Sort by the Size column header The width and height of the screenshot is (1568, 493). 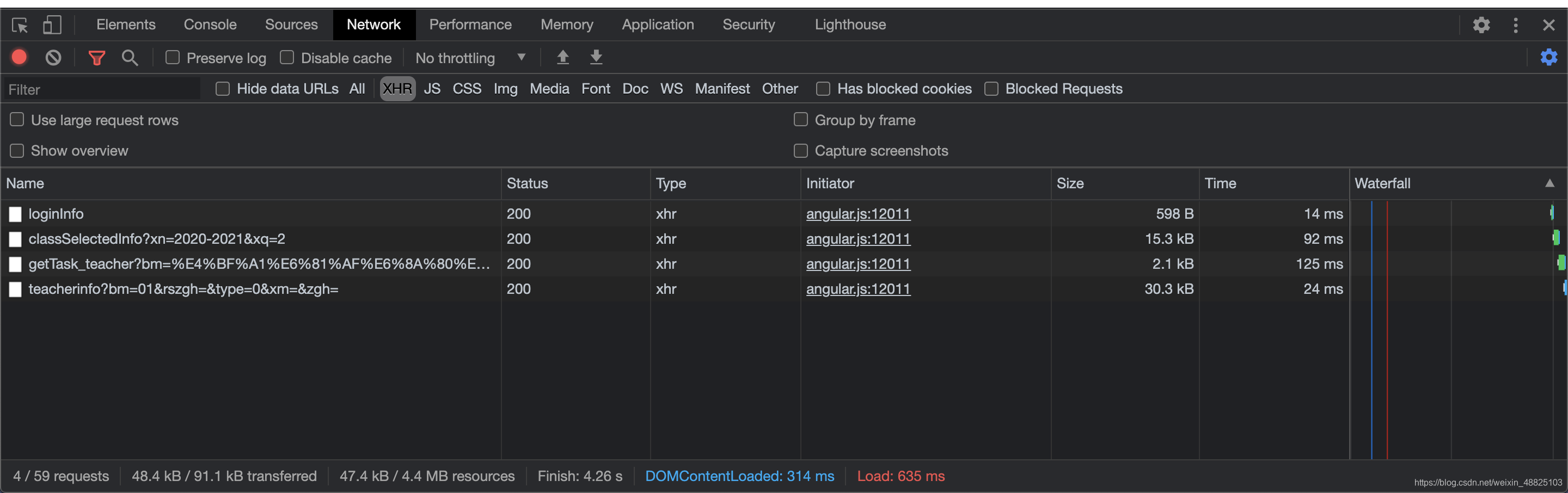point(1125,184)
